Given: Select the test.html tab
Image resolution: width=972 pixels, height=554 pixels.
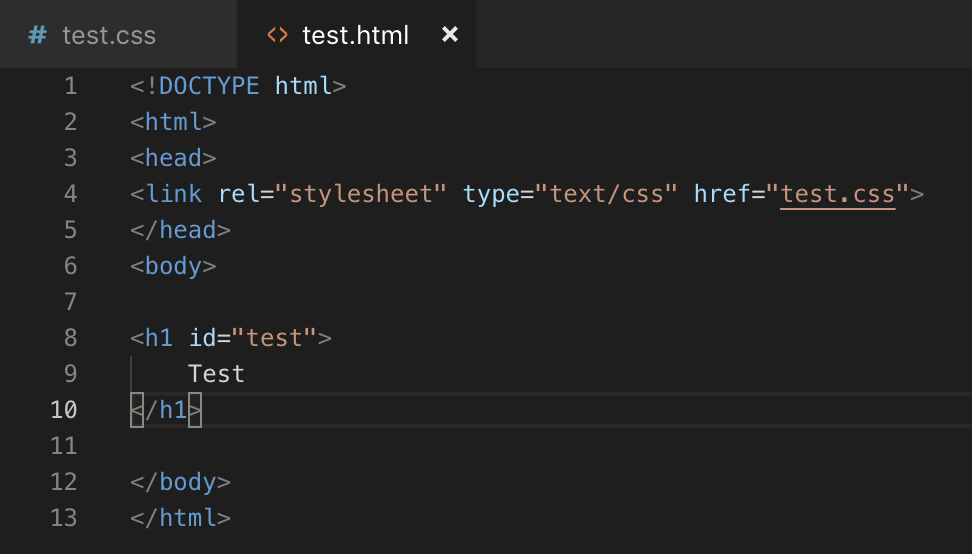Looking at the screenshot, I should [x=355, y=35].
